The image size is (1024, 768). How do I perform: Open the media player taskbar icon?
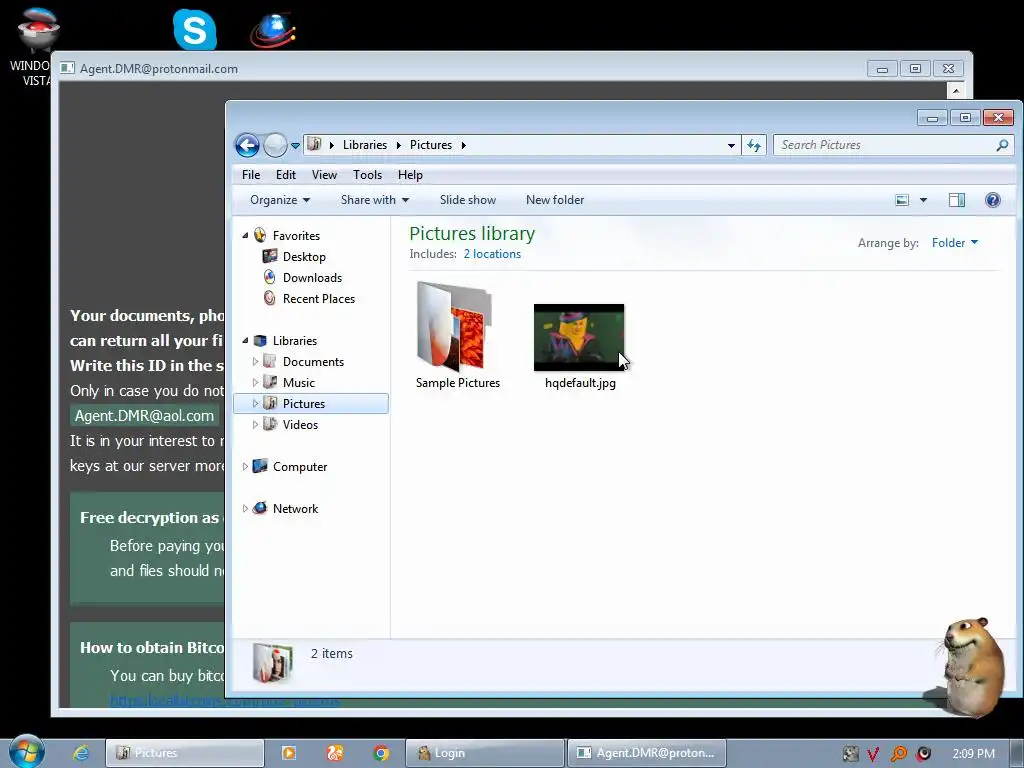(289, 753)
